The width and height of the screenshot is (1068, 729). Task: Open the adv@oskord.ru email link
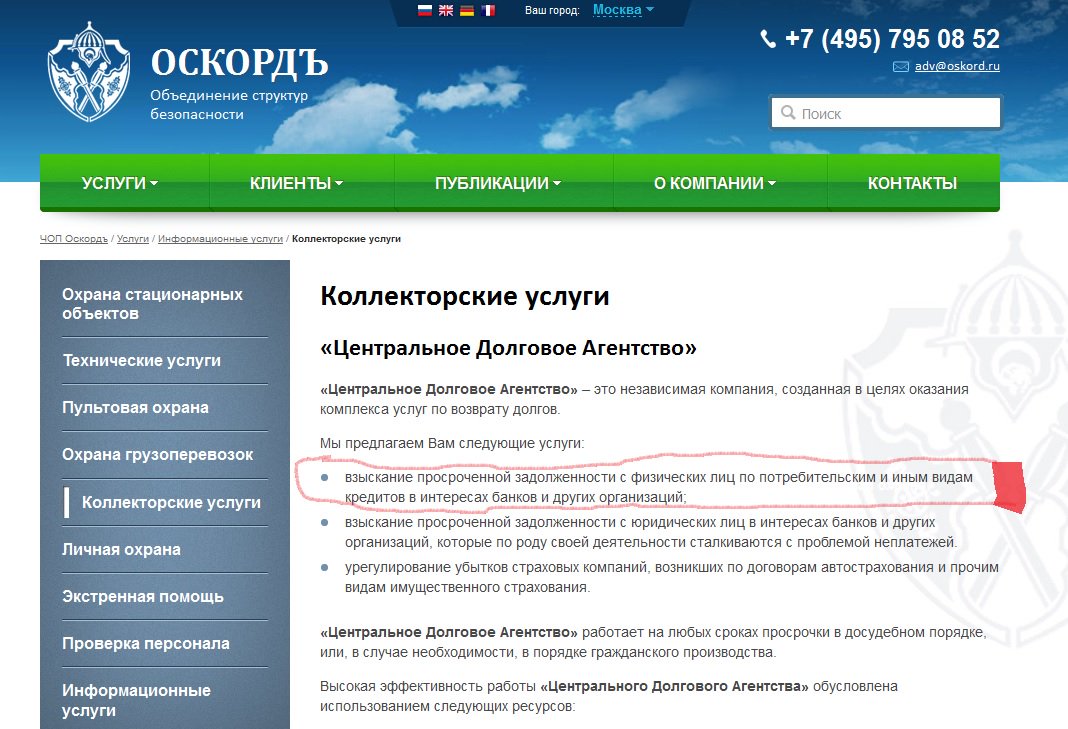(957, 66)
